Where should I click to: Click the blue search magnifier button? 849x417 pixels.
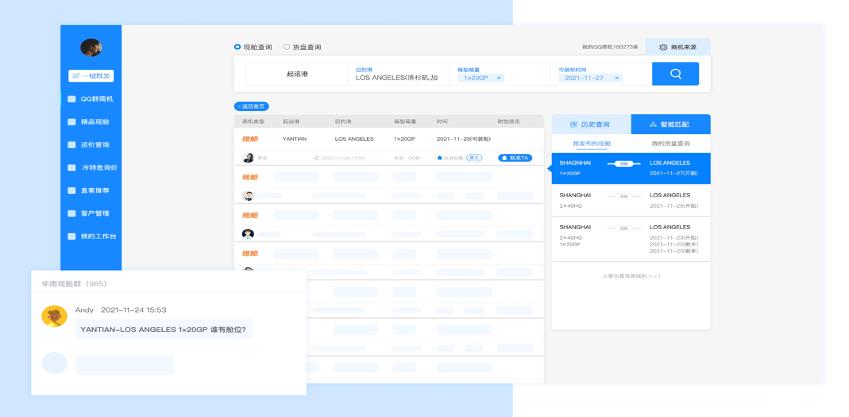675,74
